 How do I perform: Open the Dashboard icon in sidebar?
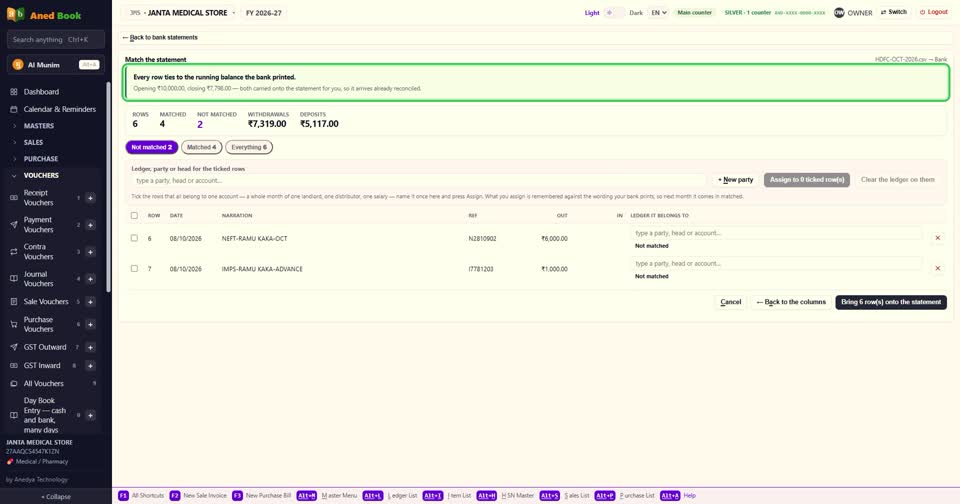(x=13, y=92)
